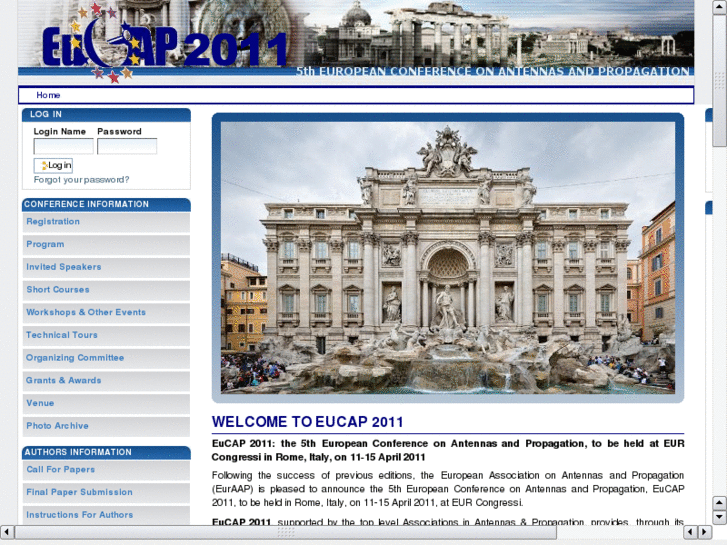Click the horizontal scrollbar right arrow at far right
Image resolution: width=727 pixels, height=545 pixels.
pos(705,532)
